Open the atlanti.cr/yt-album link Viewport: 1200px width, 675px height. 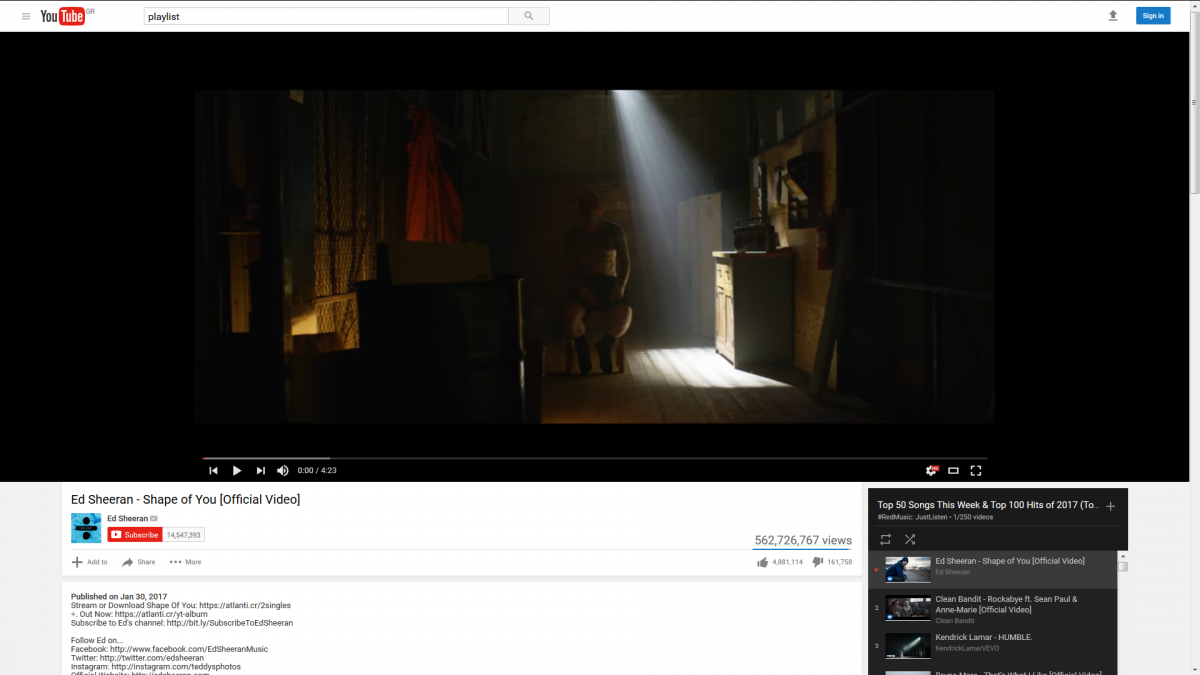(161, 614)
